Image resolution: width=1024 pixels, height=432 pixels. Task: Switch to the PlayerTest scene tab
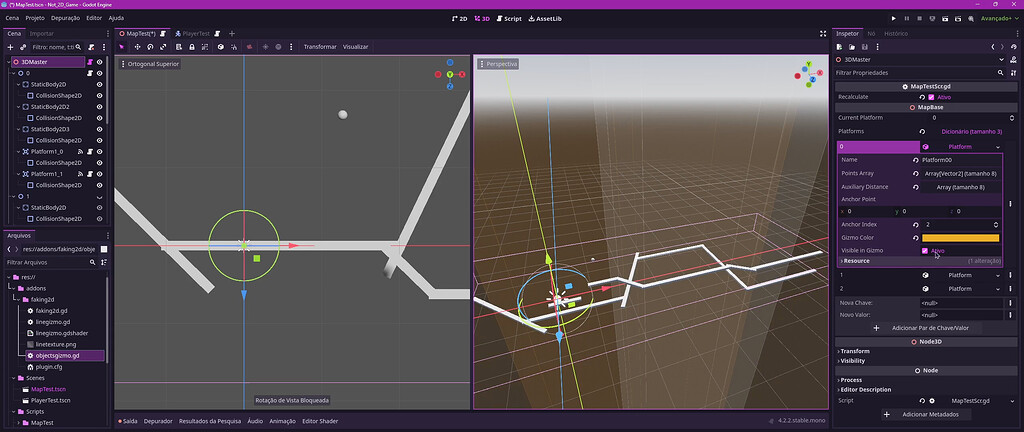point(196,33)
